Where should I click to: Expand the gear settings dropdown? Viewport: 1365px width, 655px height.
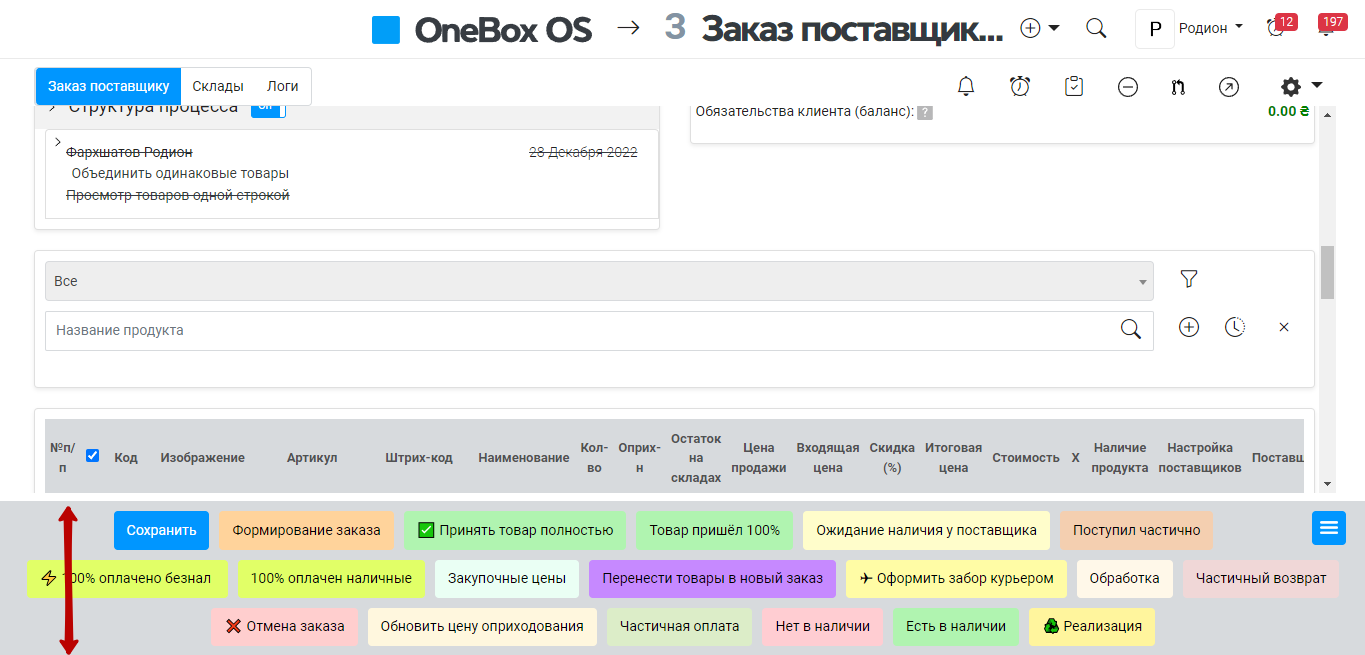[1301, 87]
